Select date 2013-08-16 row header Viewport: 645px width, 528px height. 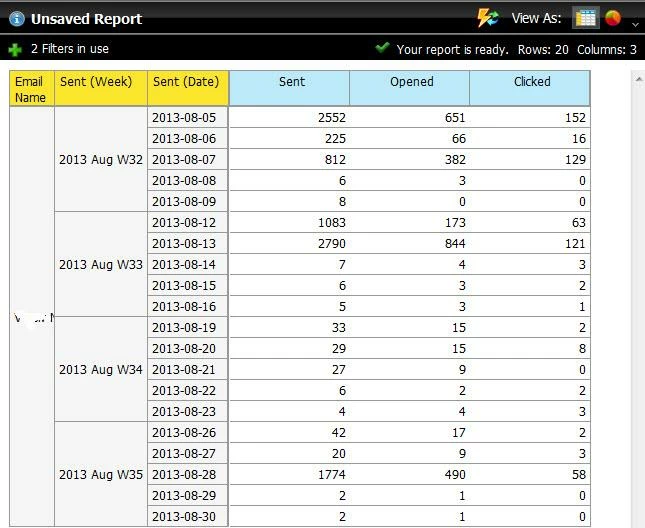click(x=188, y=306)
